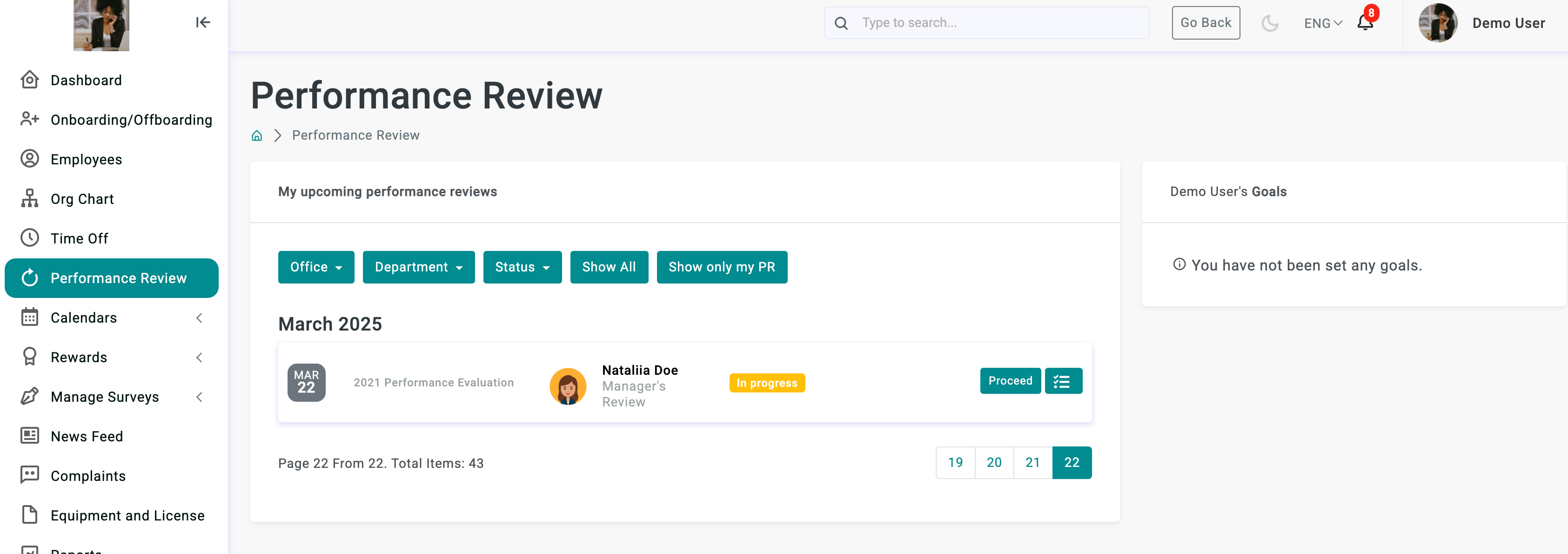Click the Show only my PR button
Screen dimensions: 1568x554
pos(721,267)
